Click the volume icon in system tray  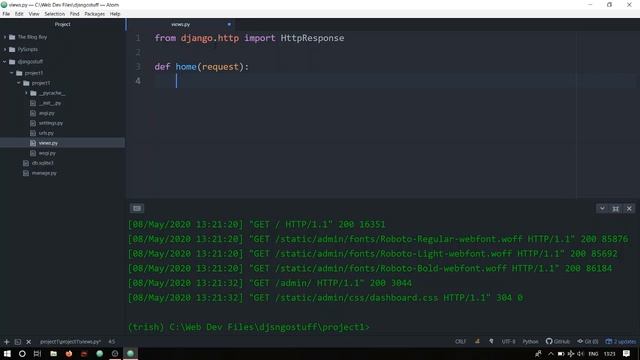pos(580,354)
